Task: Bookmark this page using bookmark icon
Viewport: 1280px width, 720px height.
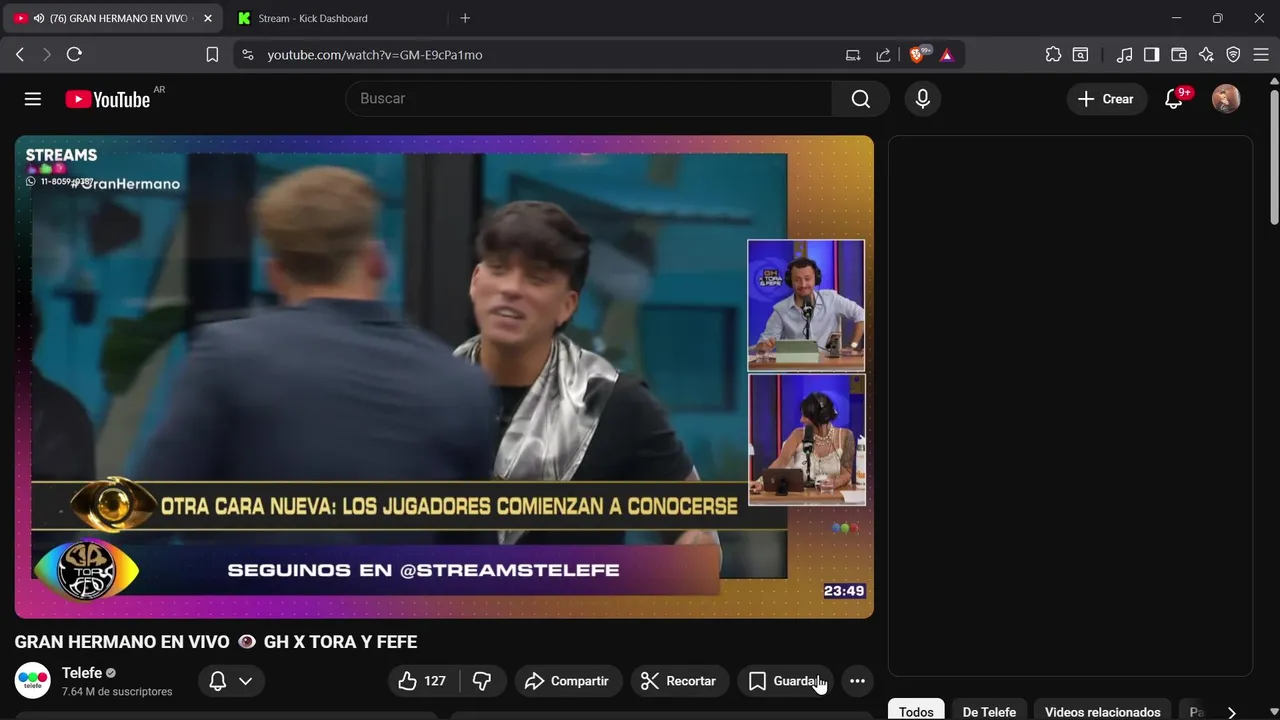Action: pos(212,55)
